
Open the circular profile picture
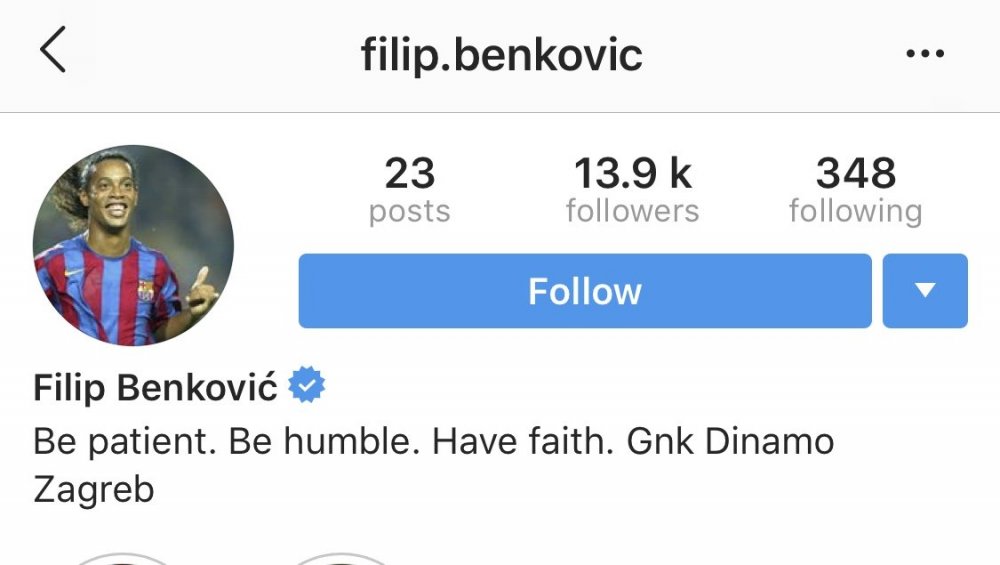click(133, 246)
